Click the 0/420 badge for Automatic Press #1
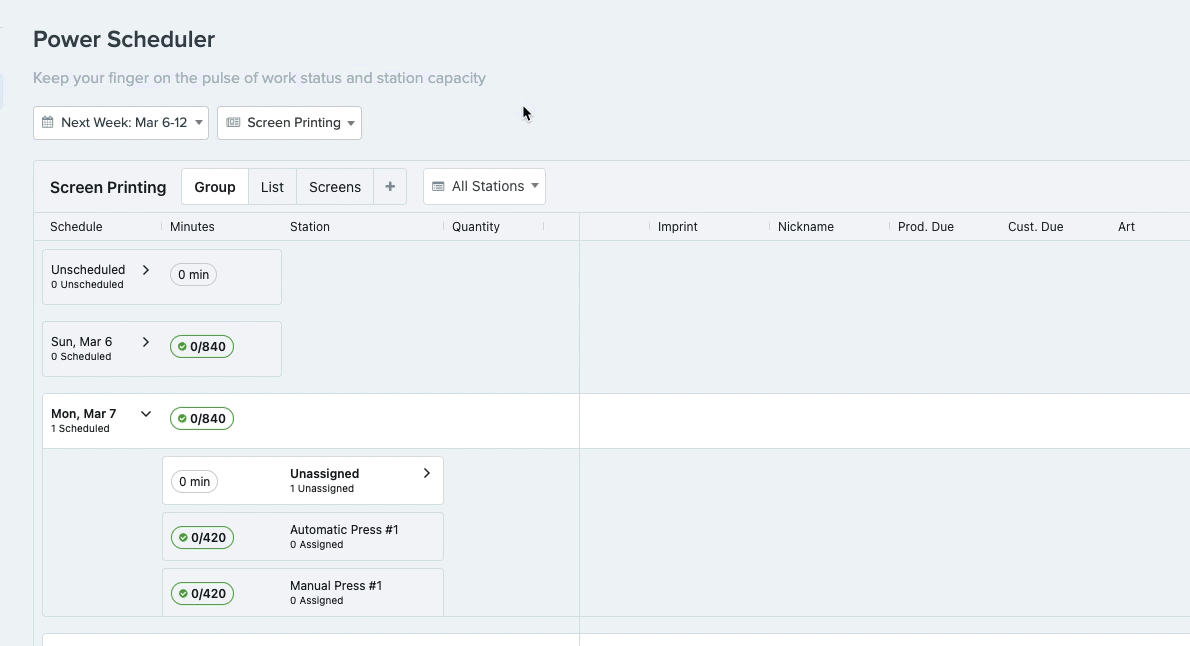Image resolution: width=1190 pixels, height=646 pixels. 203,538
